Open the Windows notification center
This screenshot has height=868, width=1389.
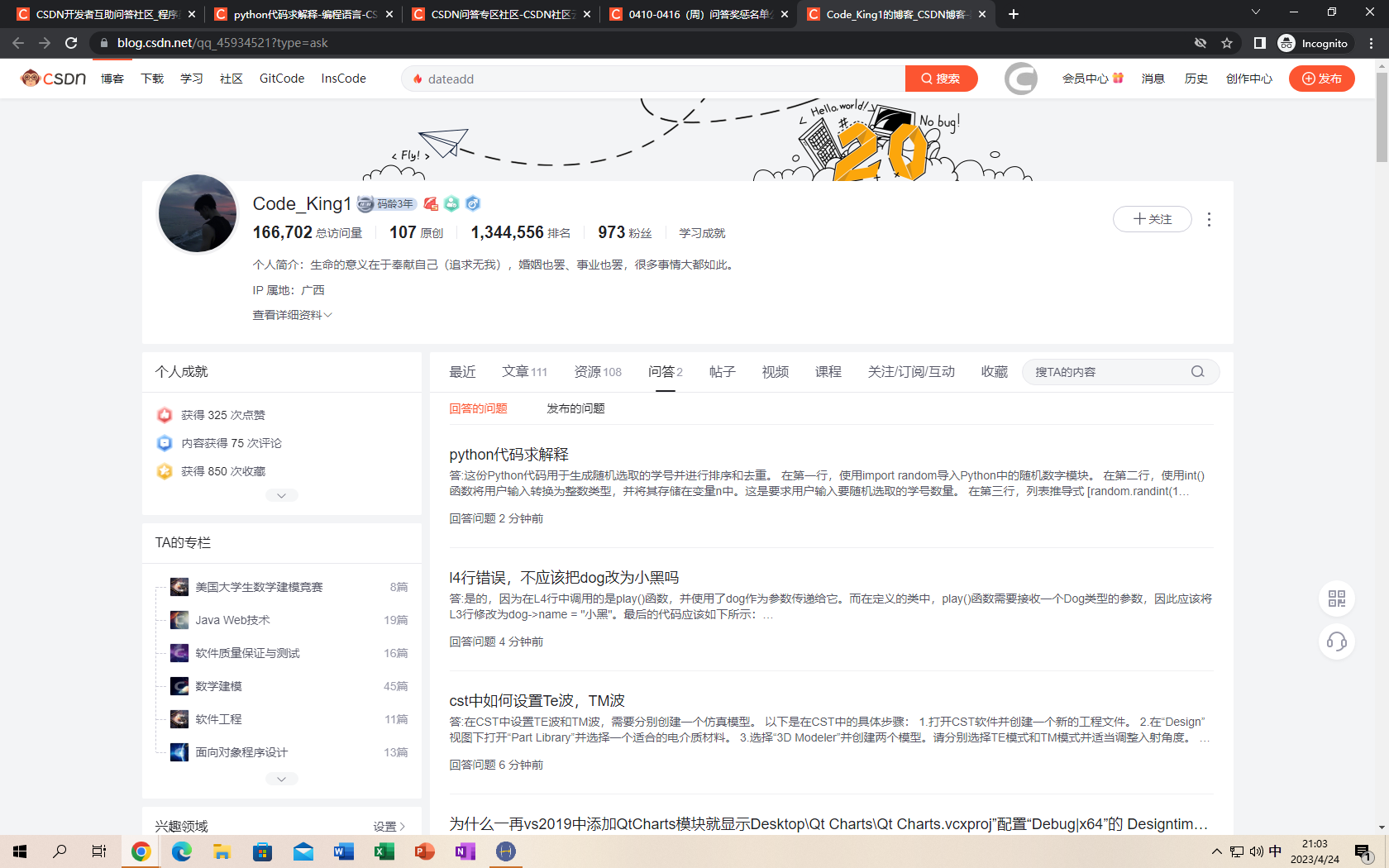point(1364,851)
